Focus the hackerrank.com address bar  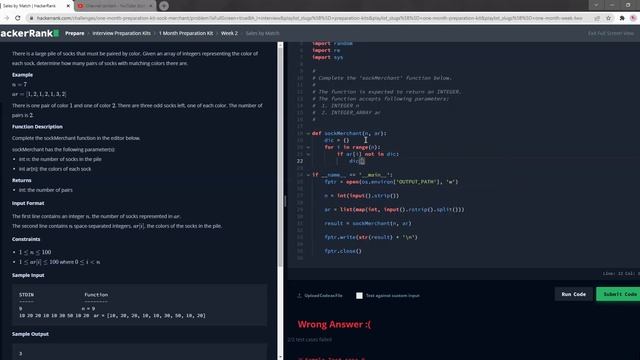(x=310, y=18)
